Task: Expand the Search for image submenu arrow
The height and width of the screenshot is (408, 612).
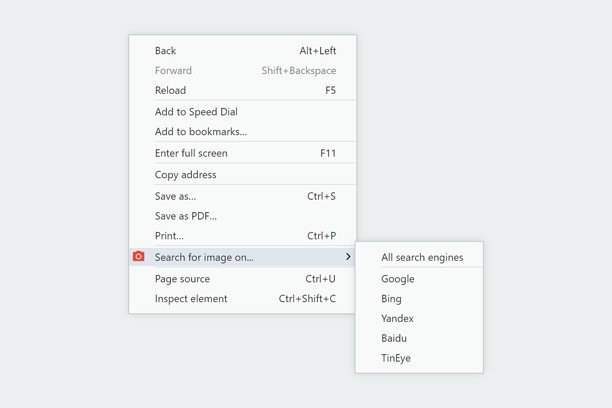Action: click(347, 257)
